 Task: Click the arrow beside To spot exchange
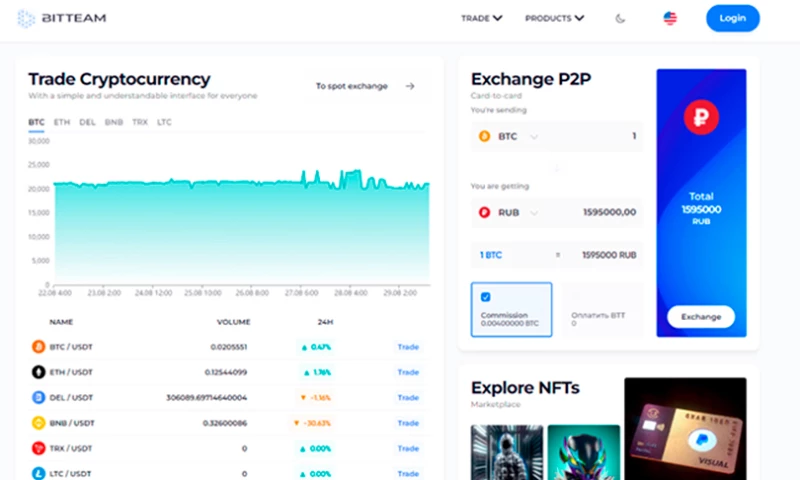(x=410, y=86)
